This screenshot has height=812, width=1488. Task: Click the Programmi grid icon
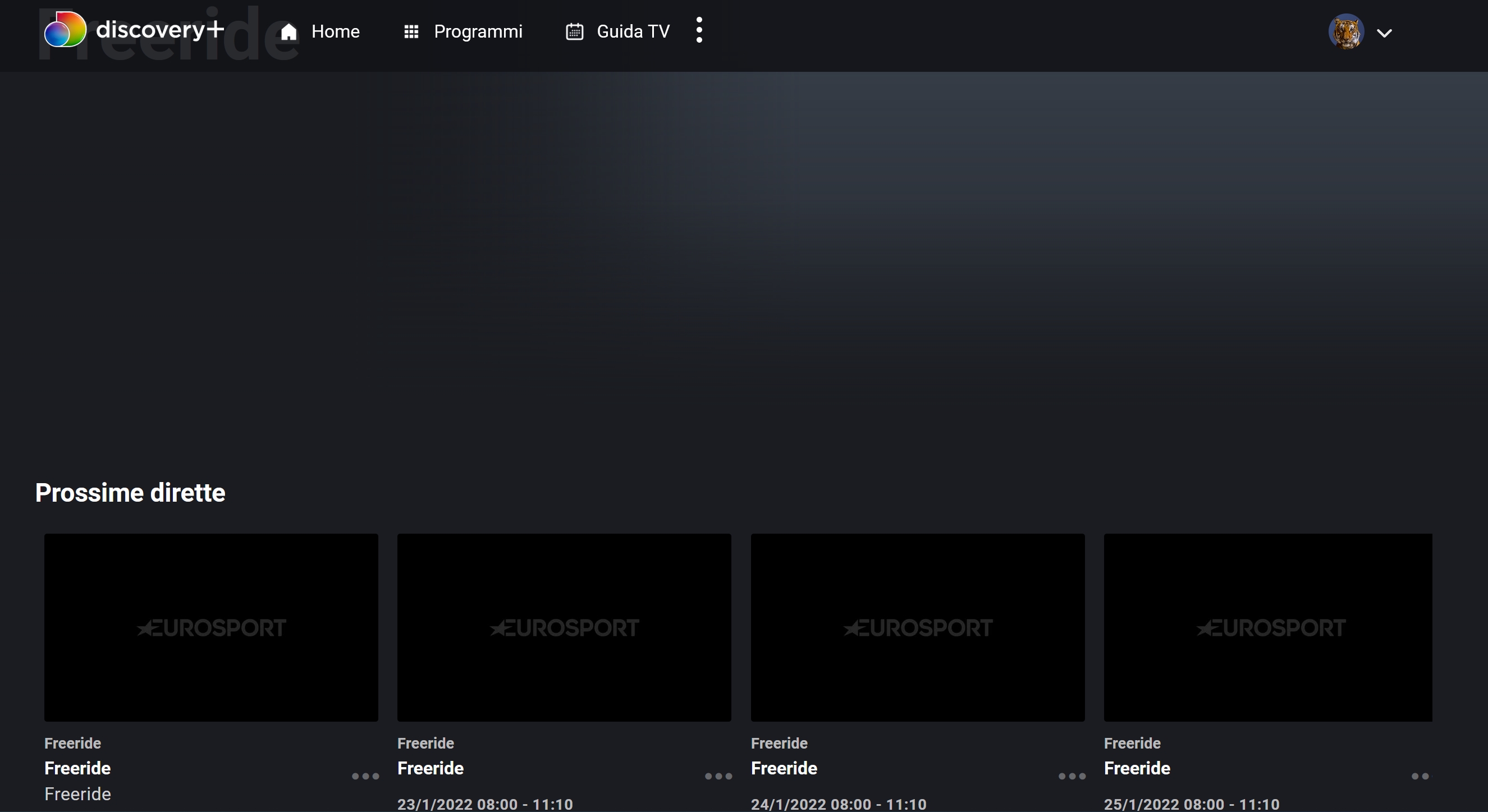coord(411,31)
